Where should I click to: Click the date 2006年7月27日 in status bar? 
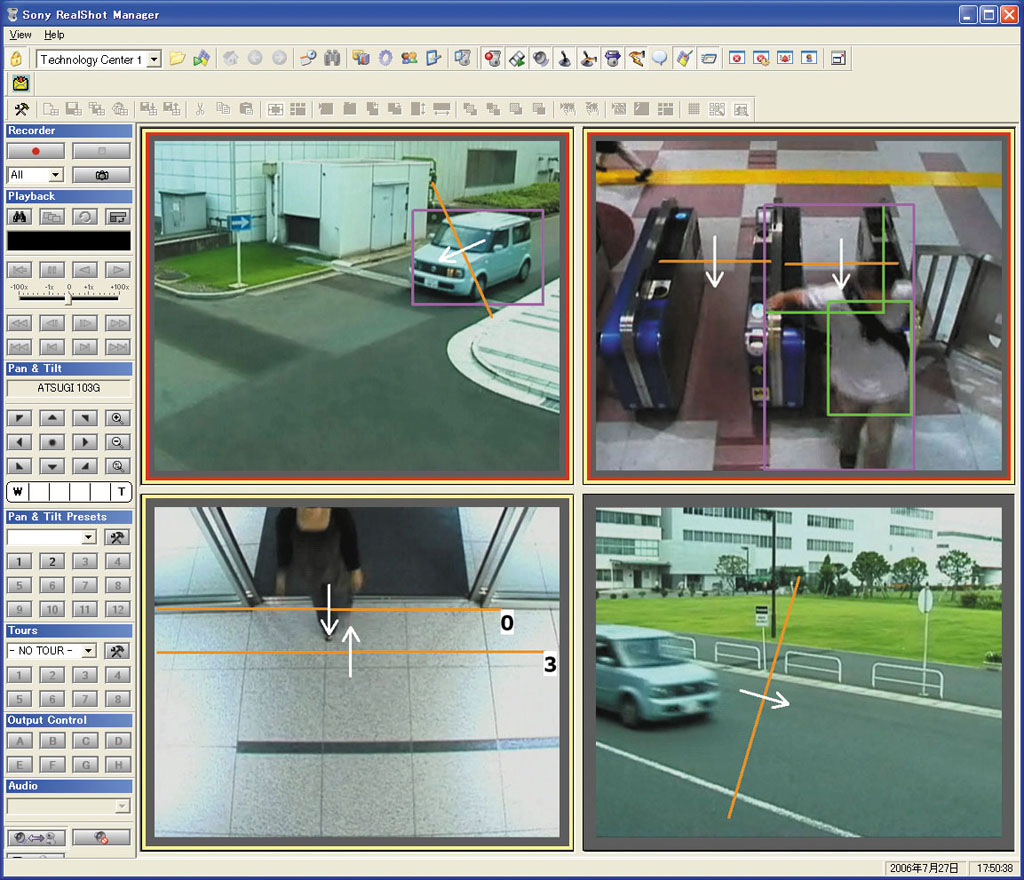pos(924,868)
